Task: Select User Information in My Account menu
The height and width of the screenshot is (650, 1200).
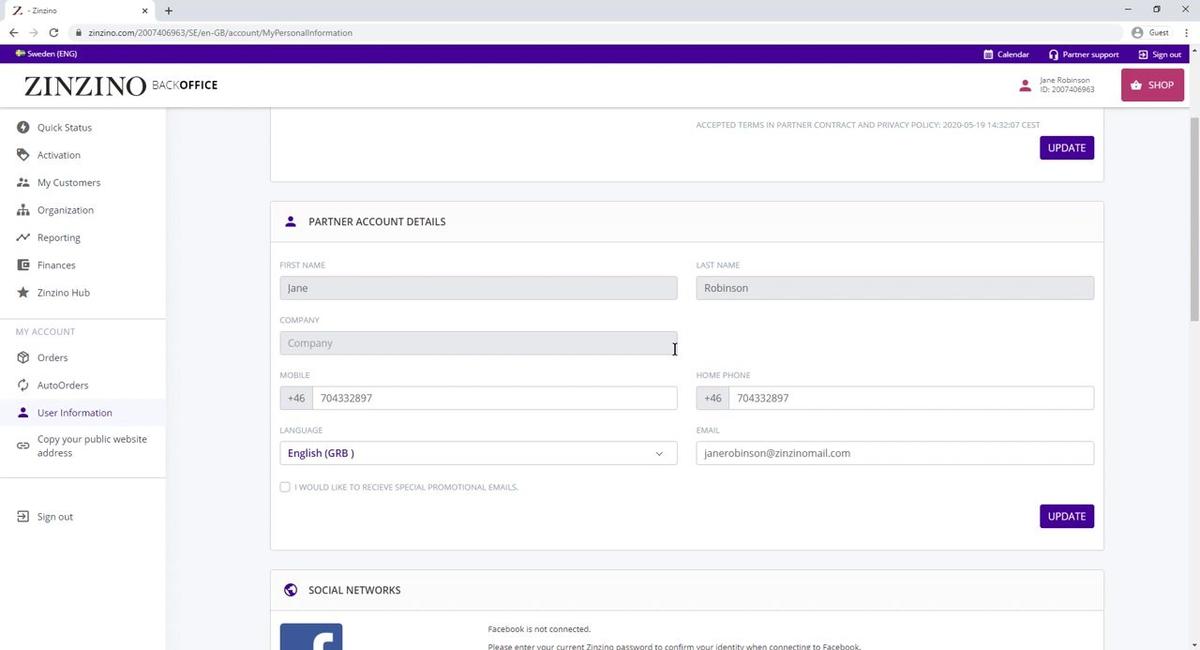Action: pyautogui.click(x=73, y=412)
